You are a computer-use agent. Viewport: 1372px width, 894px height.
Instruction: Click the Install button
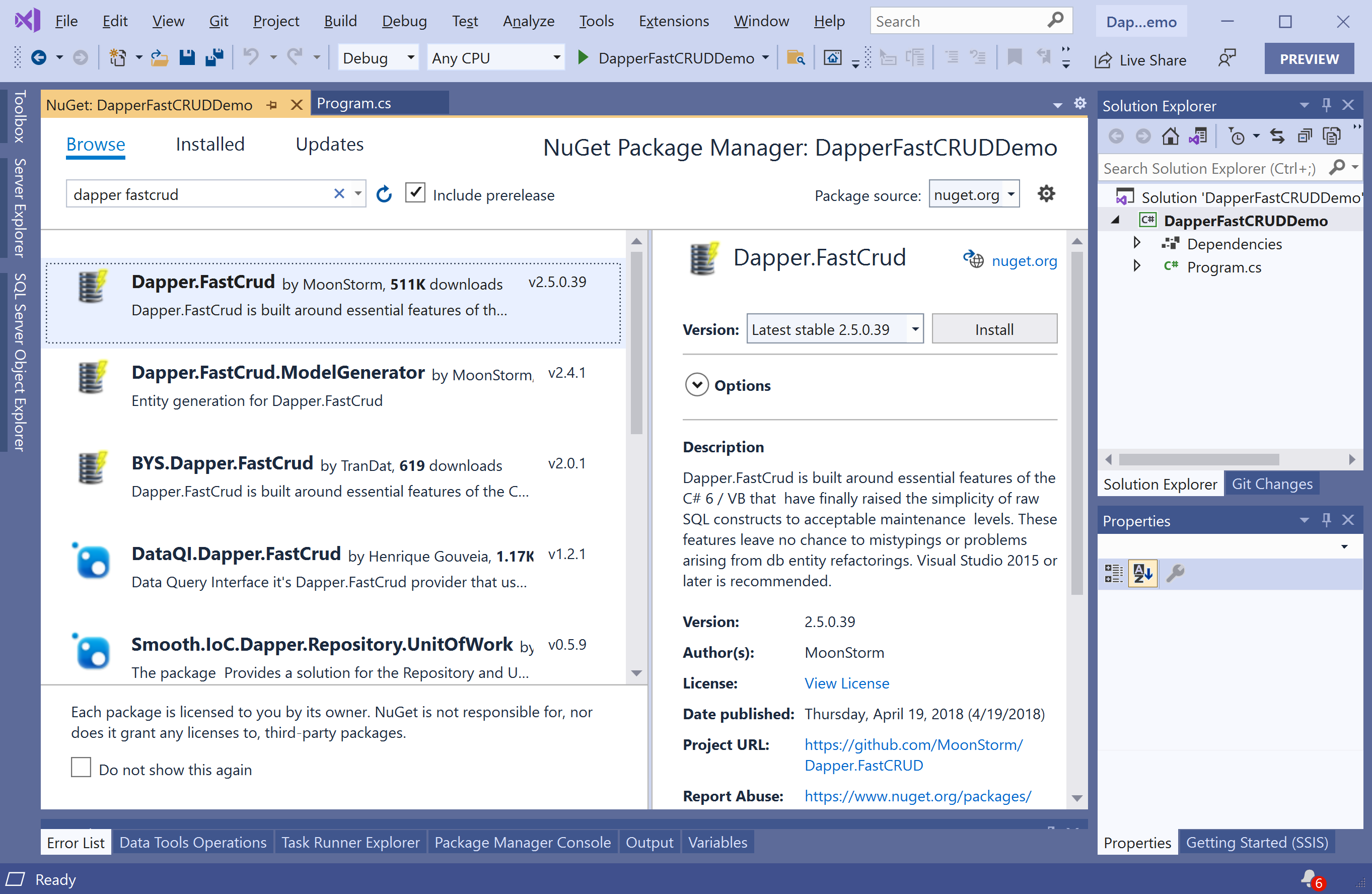[994, 329]
